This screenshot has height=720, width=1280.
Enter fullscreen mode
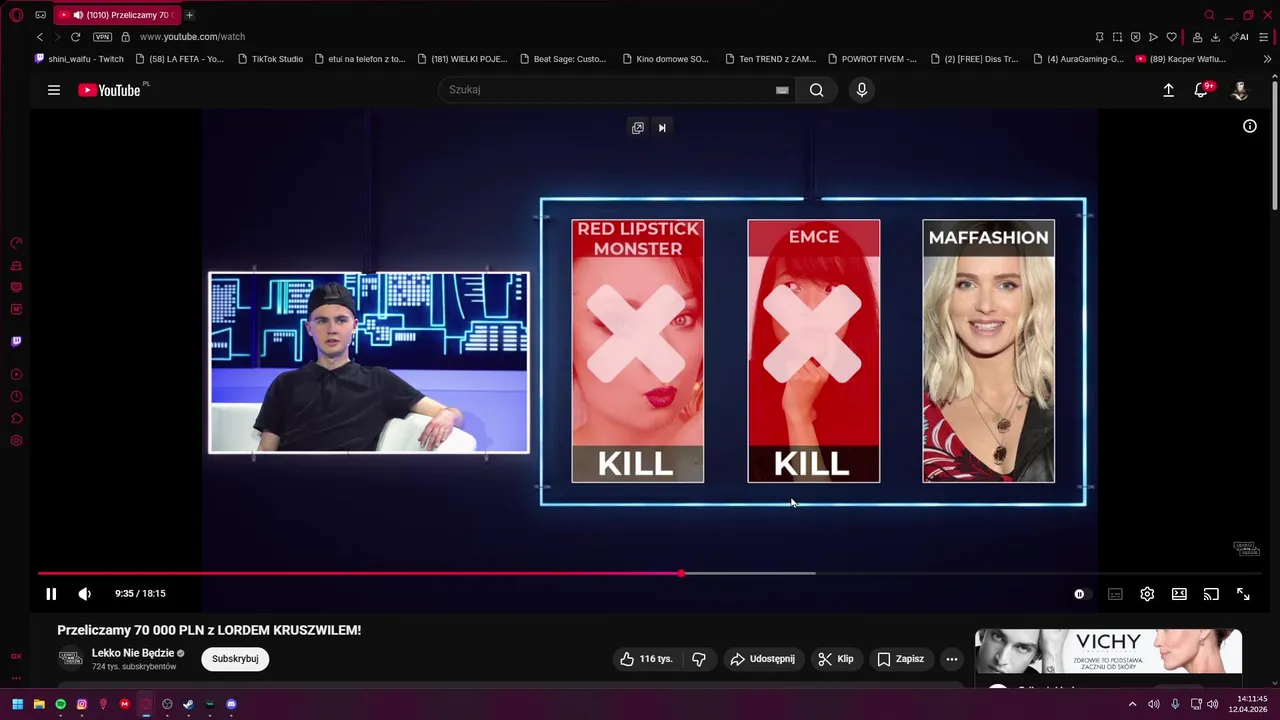pos(1243,594)
